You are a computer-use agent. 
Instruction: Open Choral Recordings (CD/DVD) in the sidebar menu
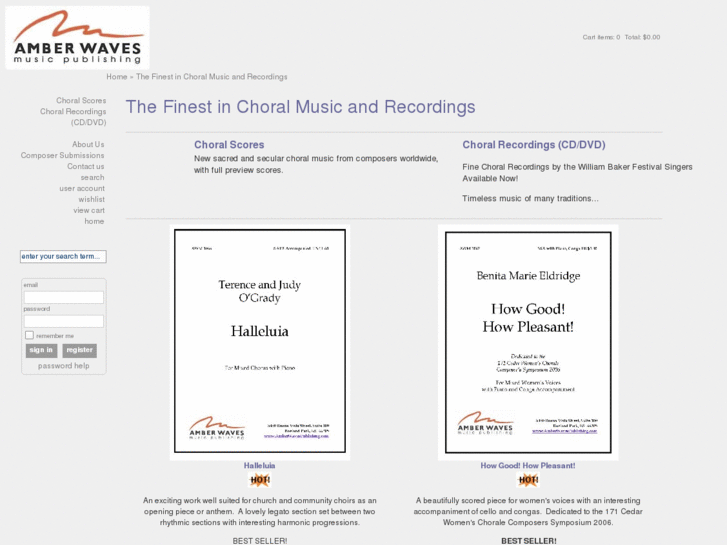[73, 117]
